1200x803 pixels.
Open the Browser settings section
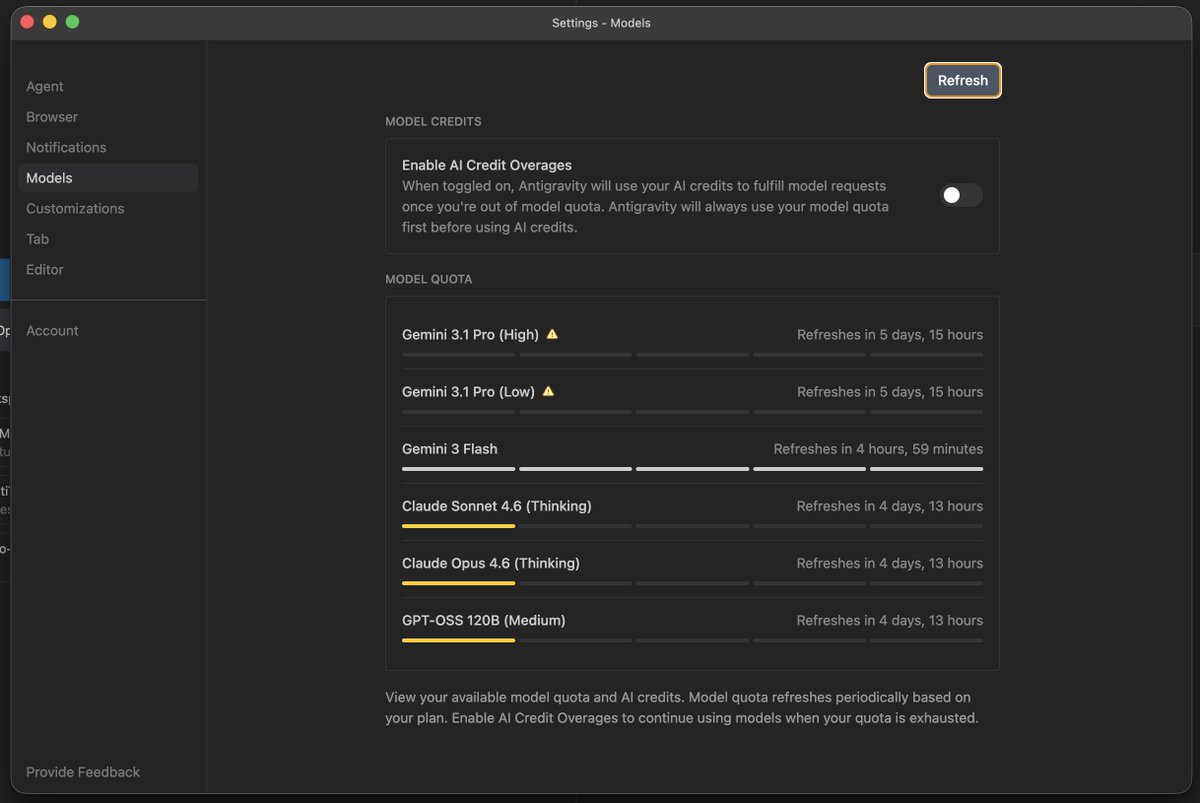tap(52, 117)
